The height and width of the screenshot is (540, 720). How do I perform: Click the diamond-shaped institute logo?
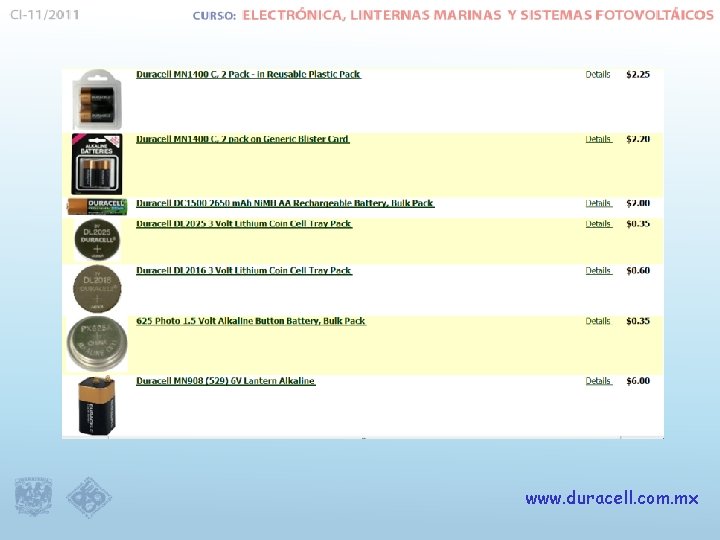(x=89, y=497)
